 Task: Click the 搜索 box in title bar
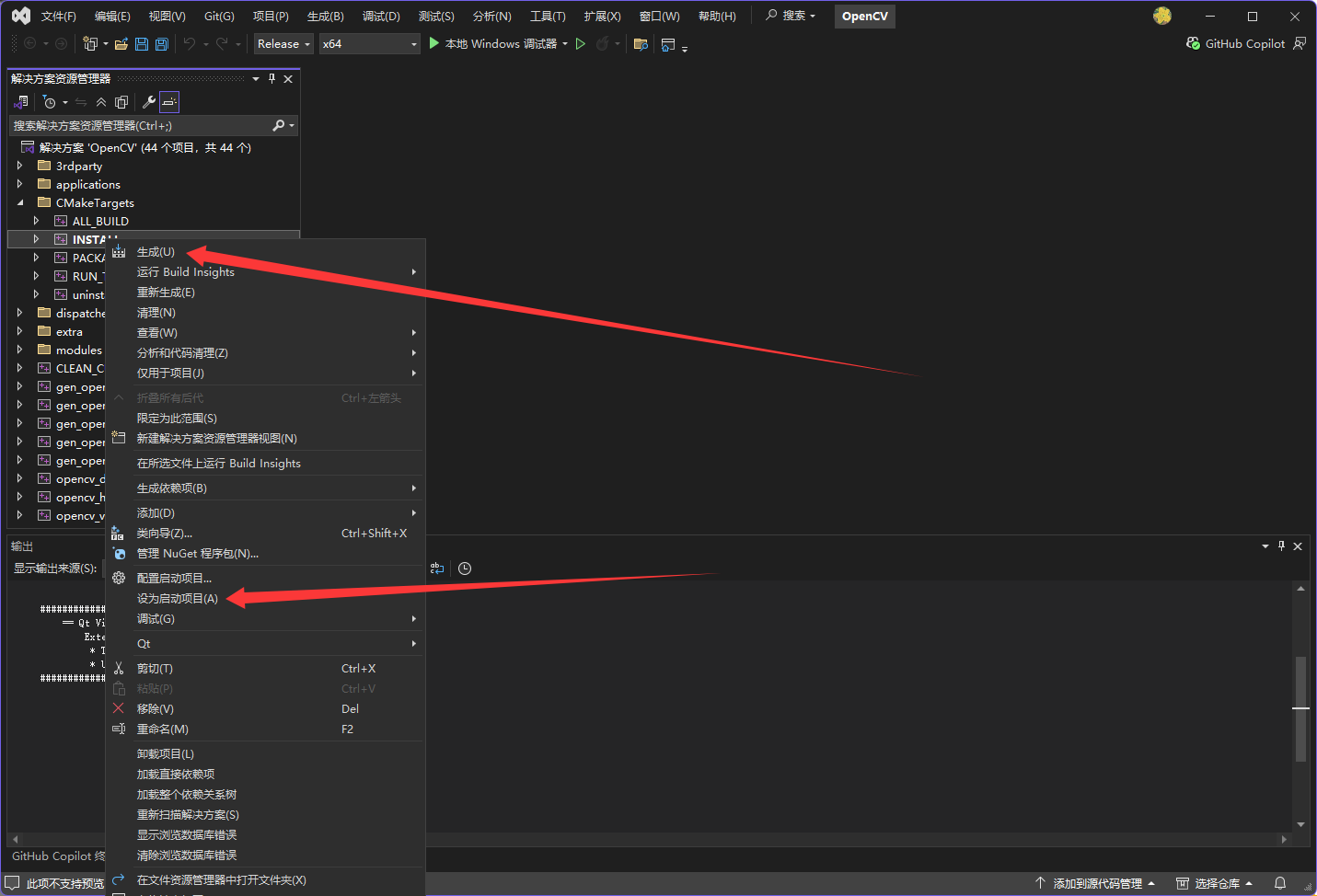tap(791, 16)
